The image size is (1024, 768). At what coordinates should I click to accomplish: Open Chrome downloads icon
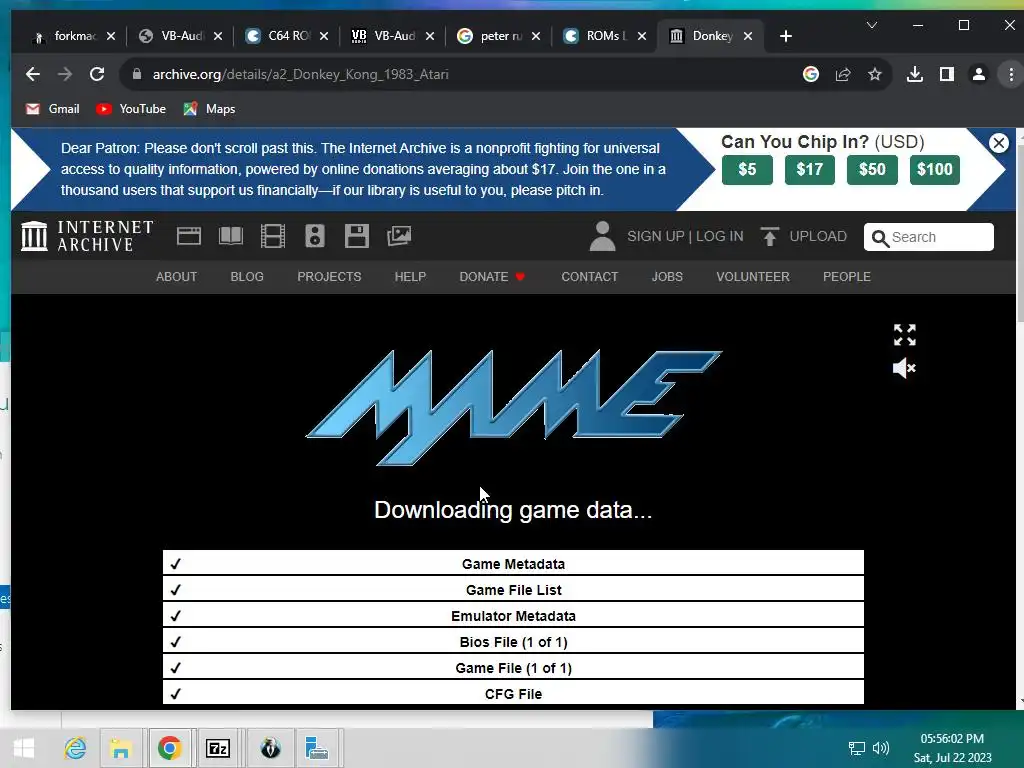point(915,74)
